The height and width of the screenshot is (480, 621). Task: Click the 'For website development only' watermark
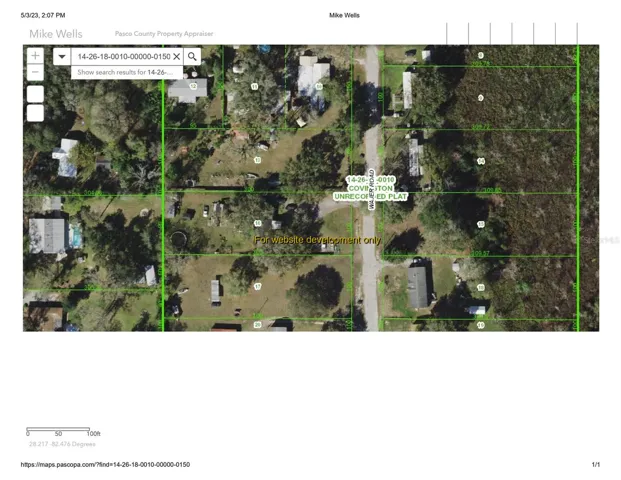coord(317,240)
